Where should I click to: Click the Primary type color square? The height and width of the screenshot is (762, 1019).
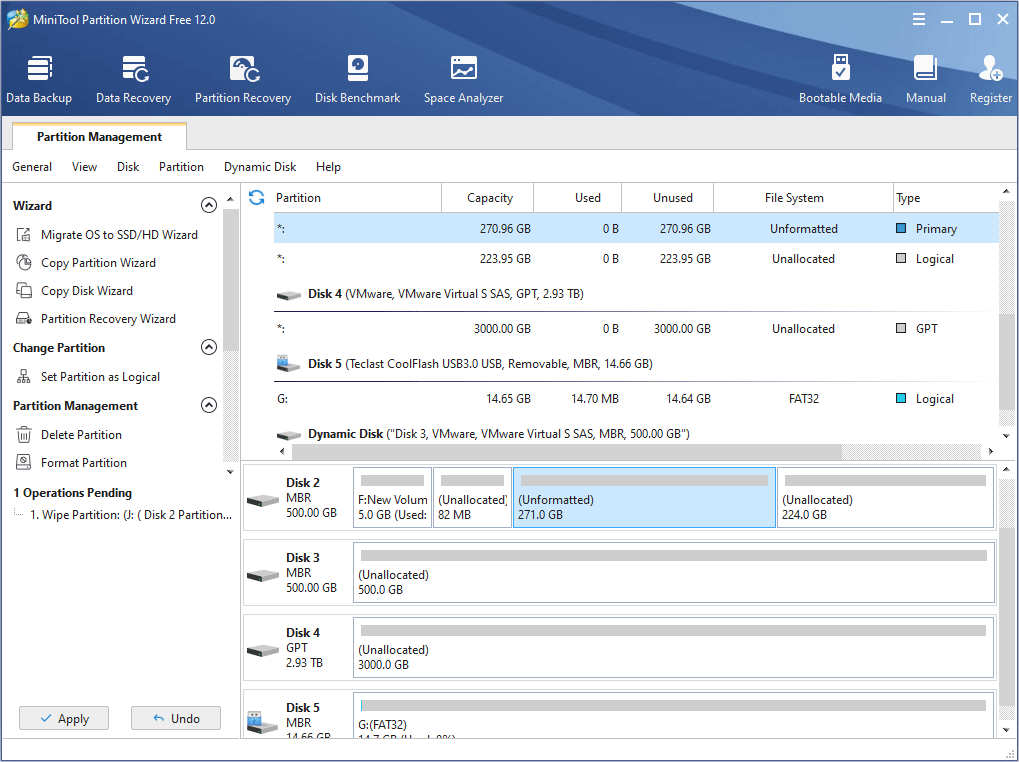(901, 228)
